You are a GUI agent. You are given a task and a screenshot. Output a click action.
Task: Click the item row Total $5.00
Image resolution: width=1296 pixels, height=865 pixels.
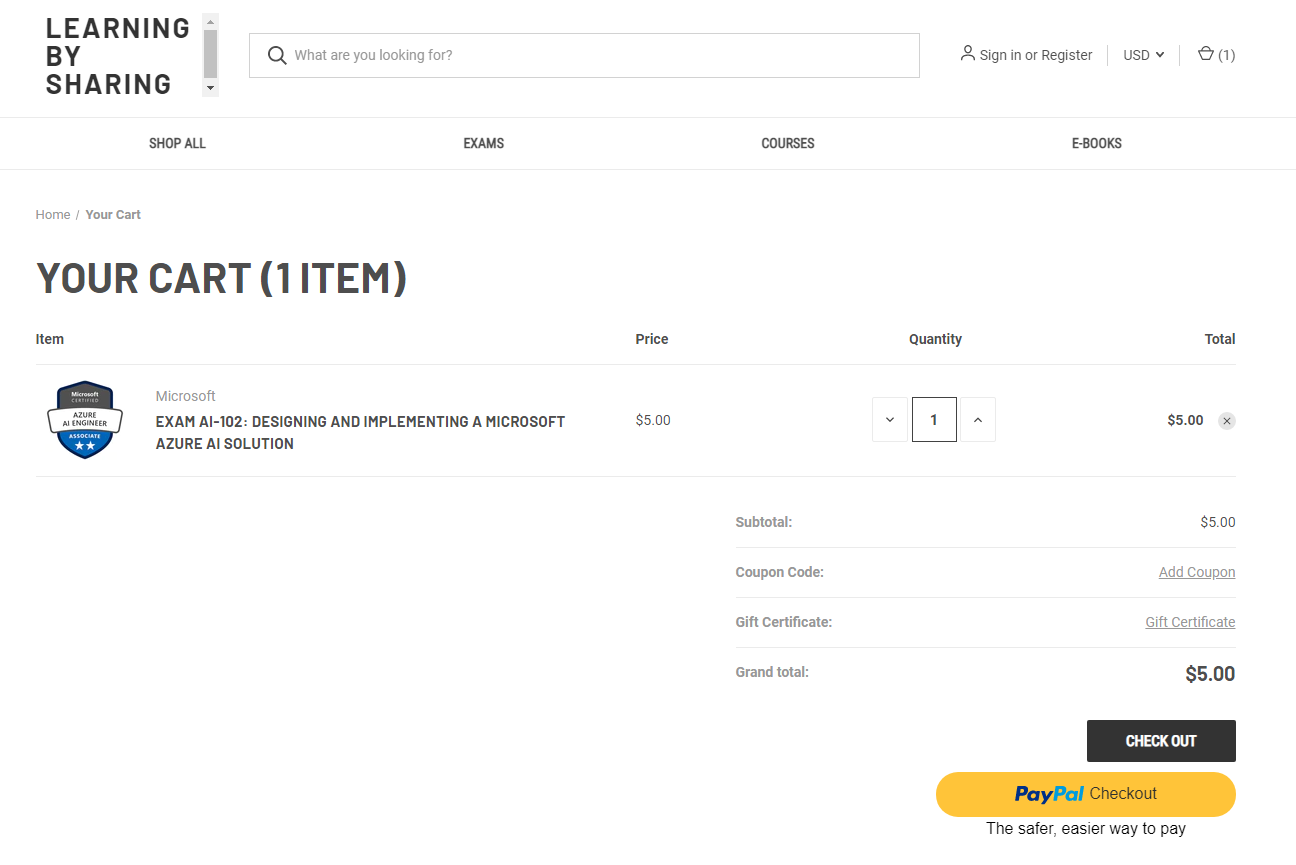point(1185,420)
